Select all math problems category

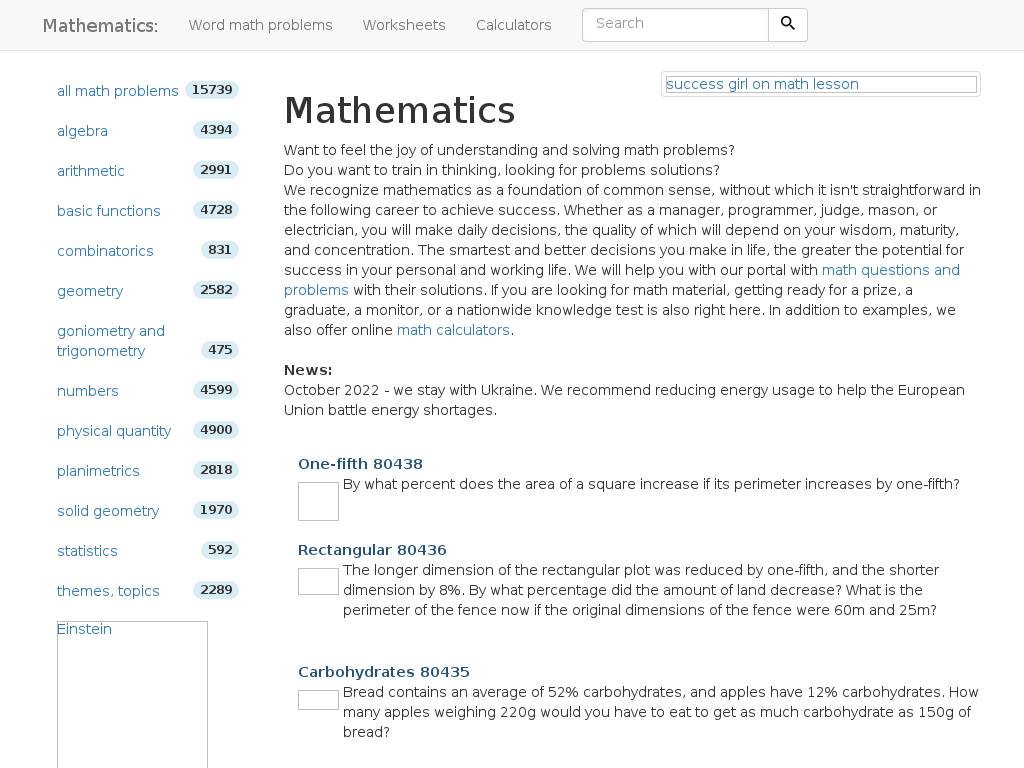tap(117, 91)
